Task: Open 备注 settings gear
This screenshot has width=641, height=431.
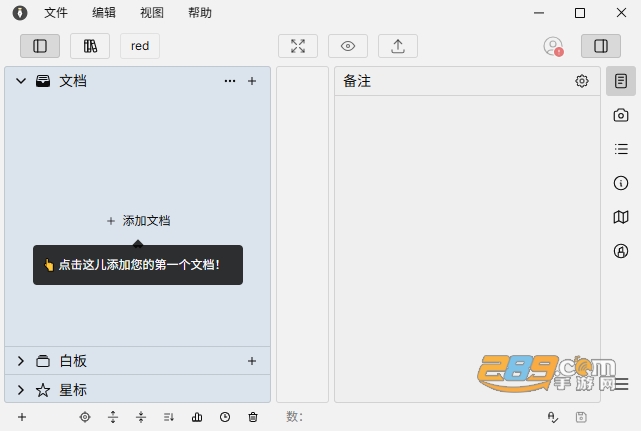Action: click(582, 81)
